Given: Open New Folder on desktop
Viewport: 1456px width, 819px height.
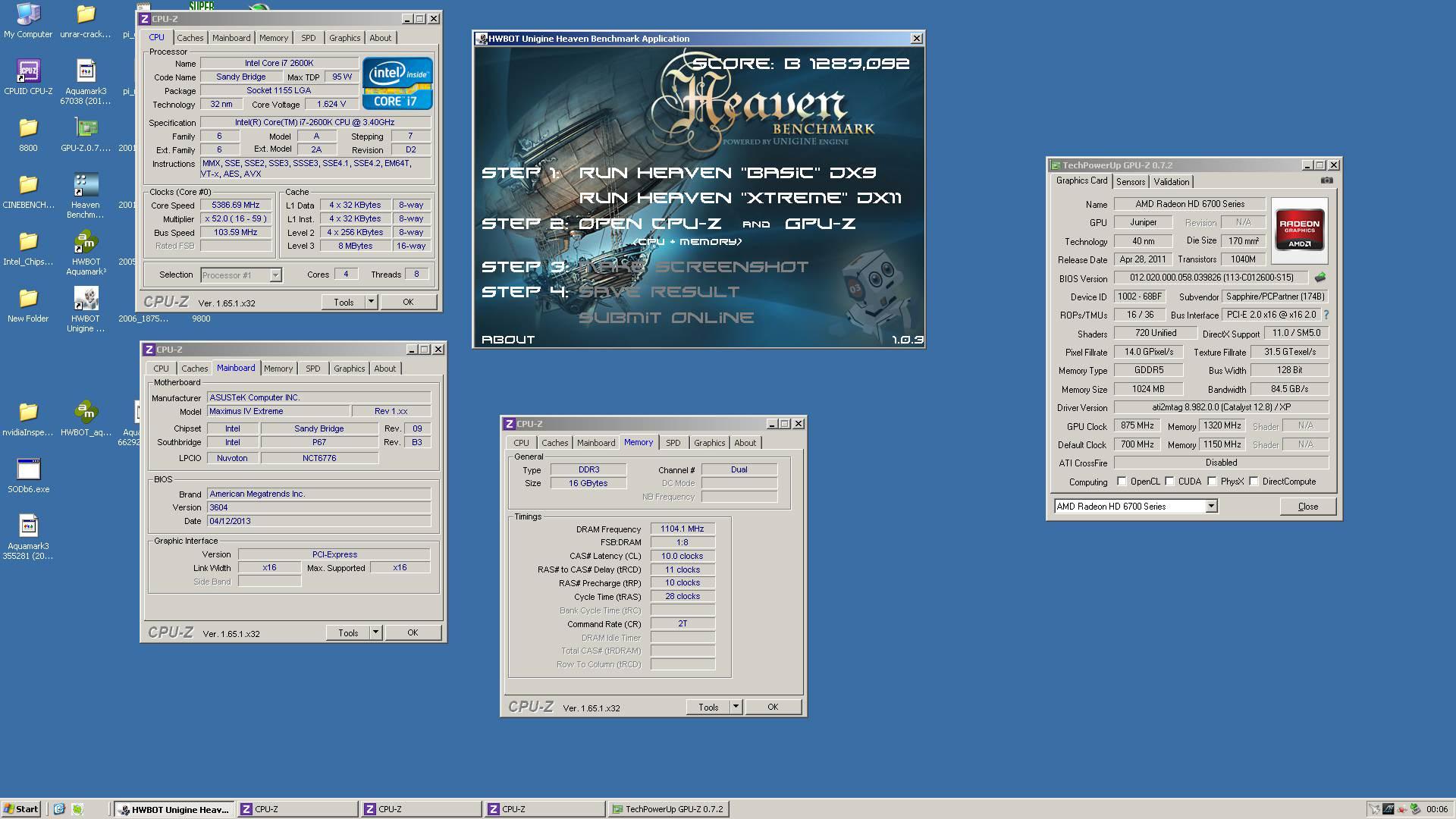Looking at the screenshot, I should [x=28, y=306].
